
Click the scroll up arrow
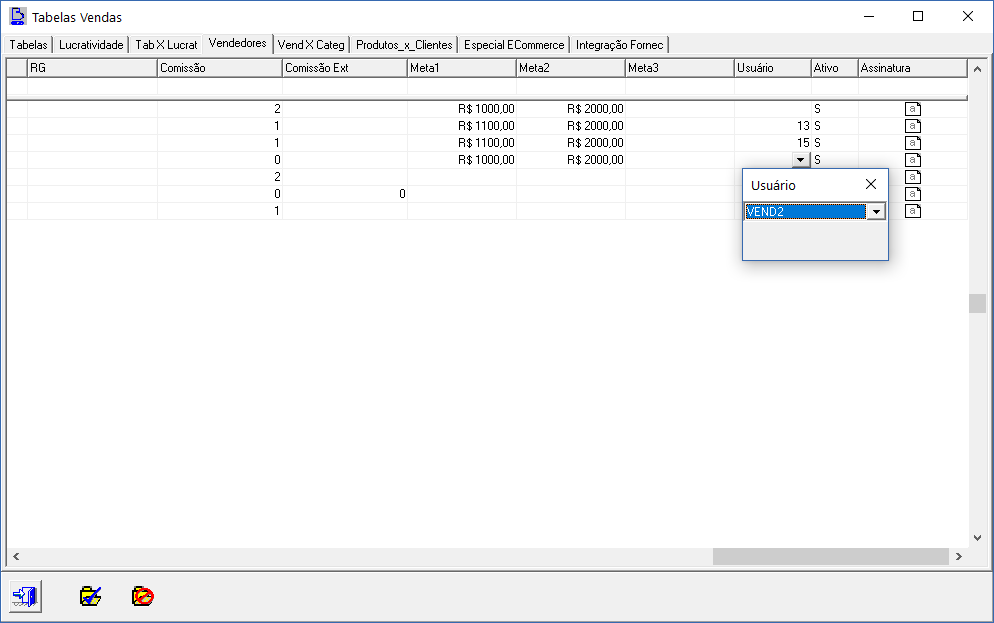pyautogui.click(x=977, y=68)
